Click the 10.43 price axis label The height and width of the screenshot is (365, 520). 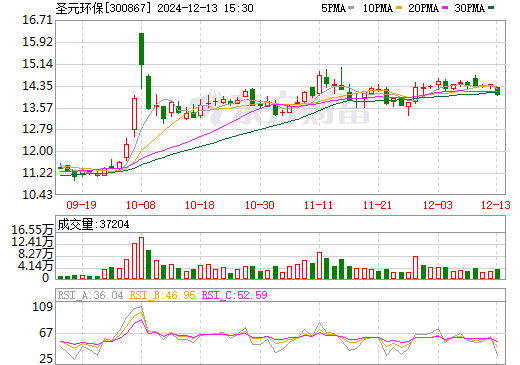coord(38,195)
